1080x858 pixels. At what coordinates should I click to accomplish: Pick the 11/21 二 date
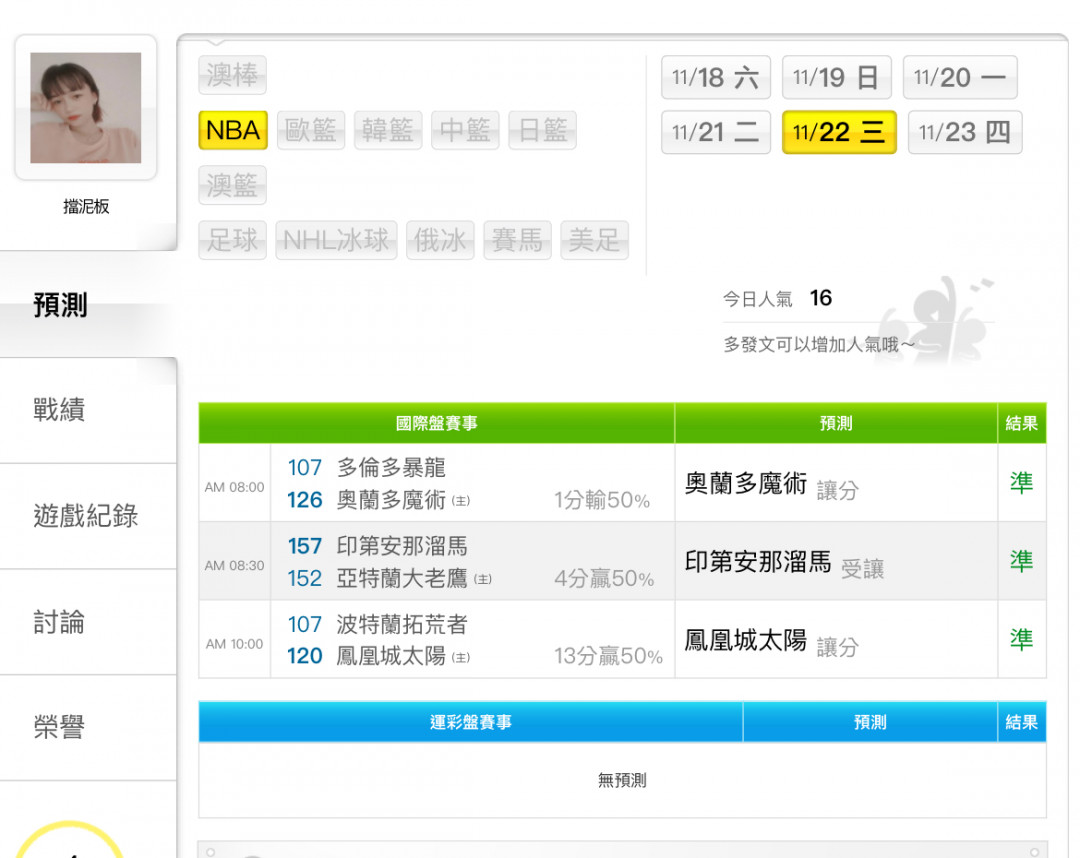pyautogui.click(x=716, y=132)
